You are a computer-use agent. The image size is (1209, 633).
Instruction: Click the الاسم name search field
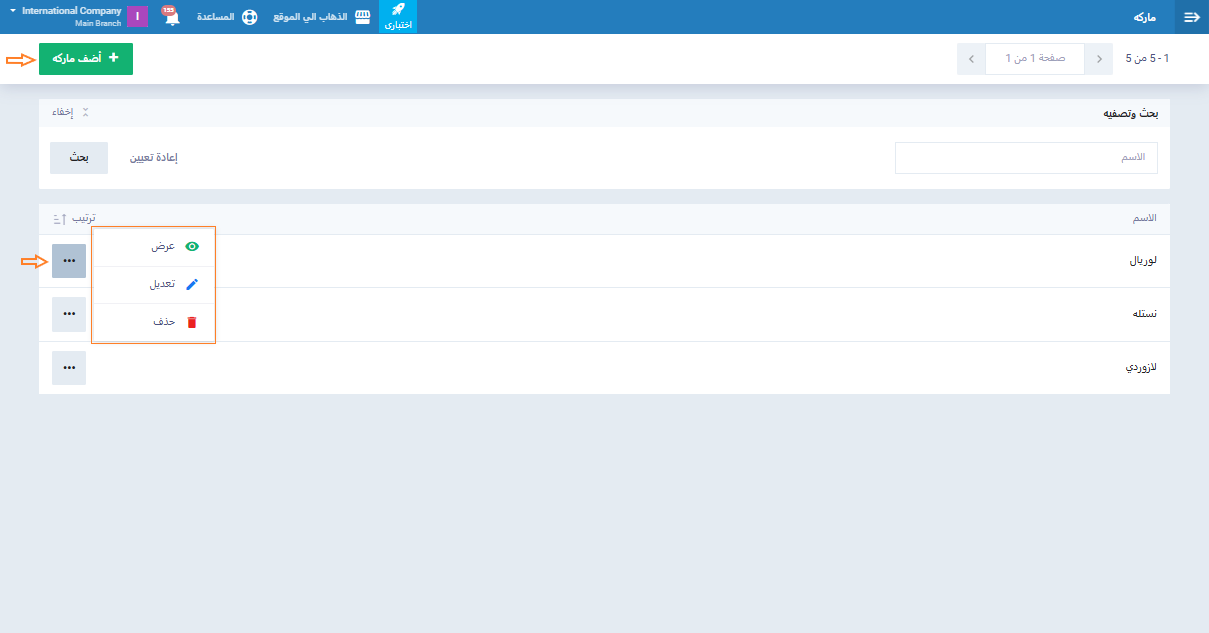tap(1026, 158)
